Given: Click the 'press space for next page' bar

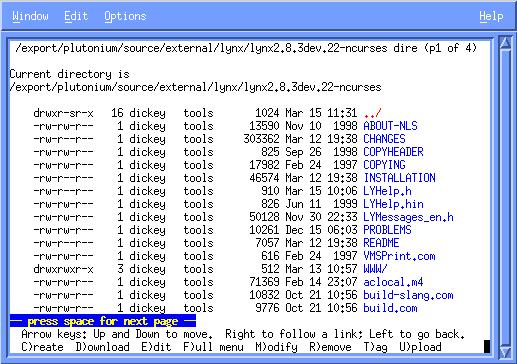Looking at the screenshot, I should click(x=103, y=321).
